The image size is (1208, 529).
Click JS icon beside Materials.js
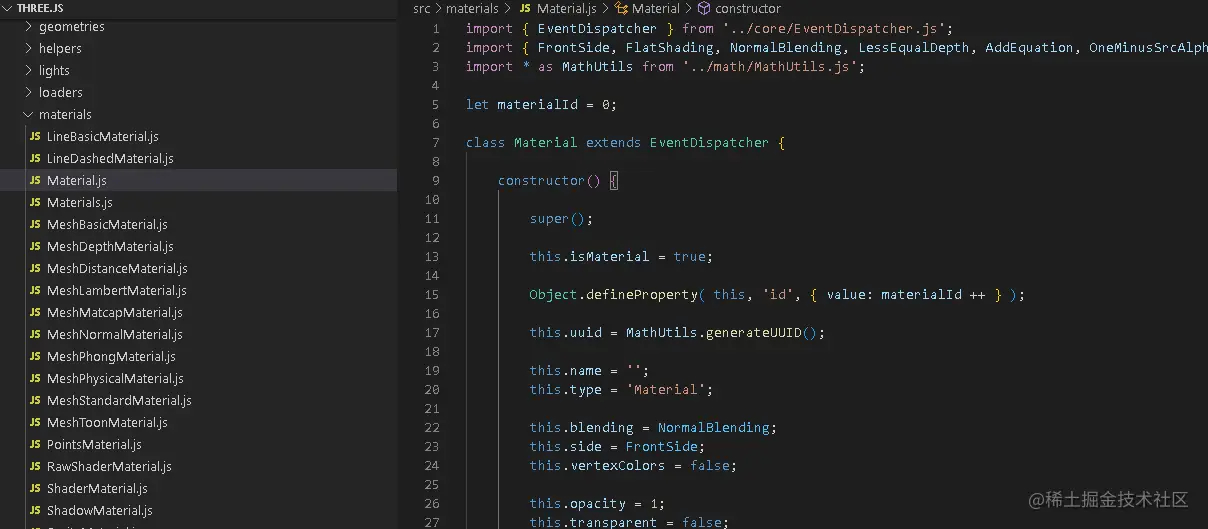pyautogui.click(x=35, y=202)
